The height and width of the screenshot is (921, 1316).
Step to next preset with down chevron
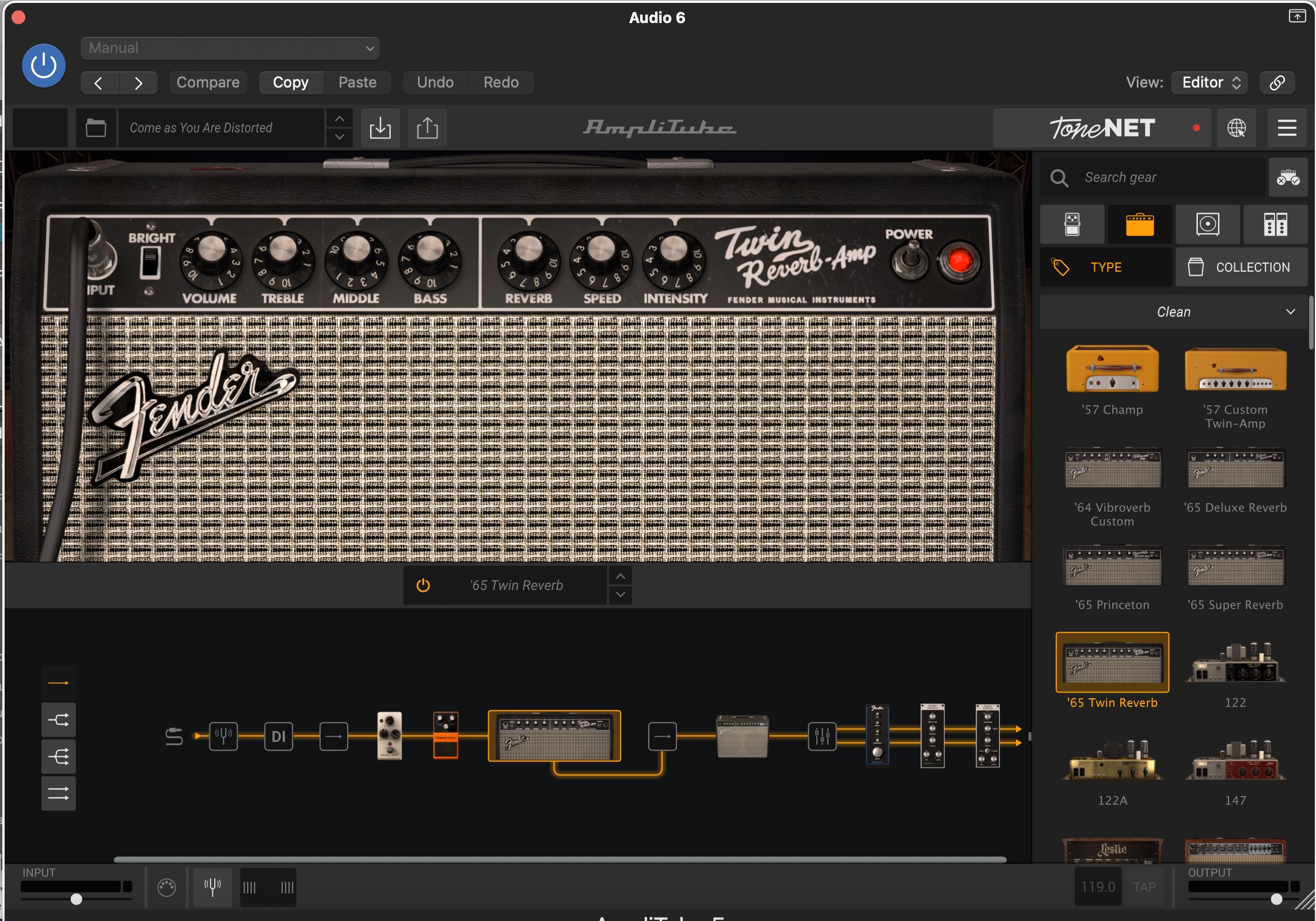tap(340, 137)
